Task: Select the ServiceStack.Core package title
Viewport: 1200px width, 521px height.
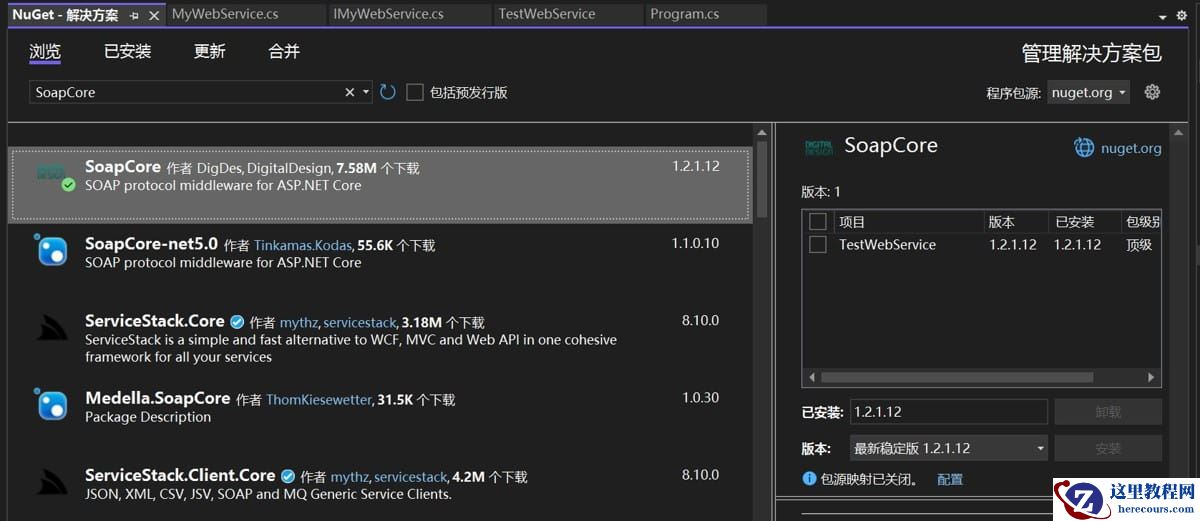Action: click(154, 321)
